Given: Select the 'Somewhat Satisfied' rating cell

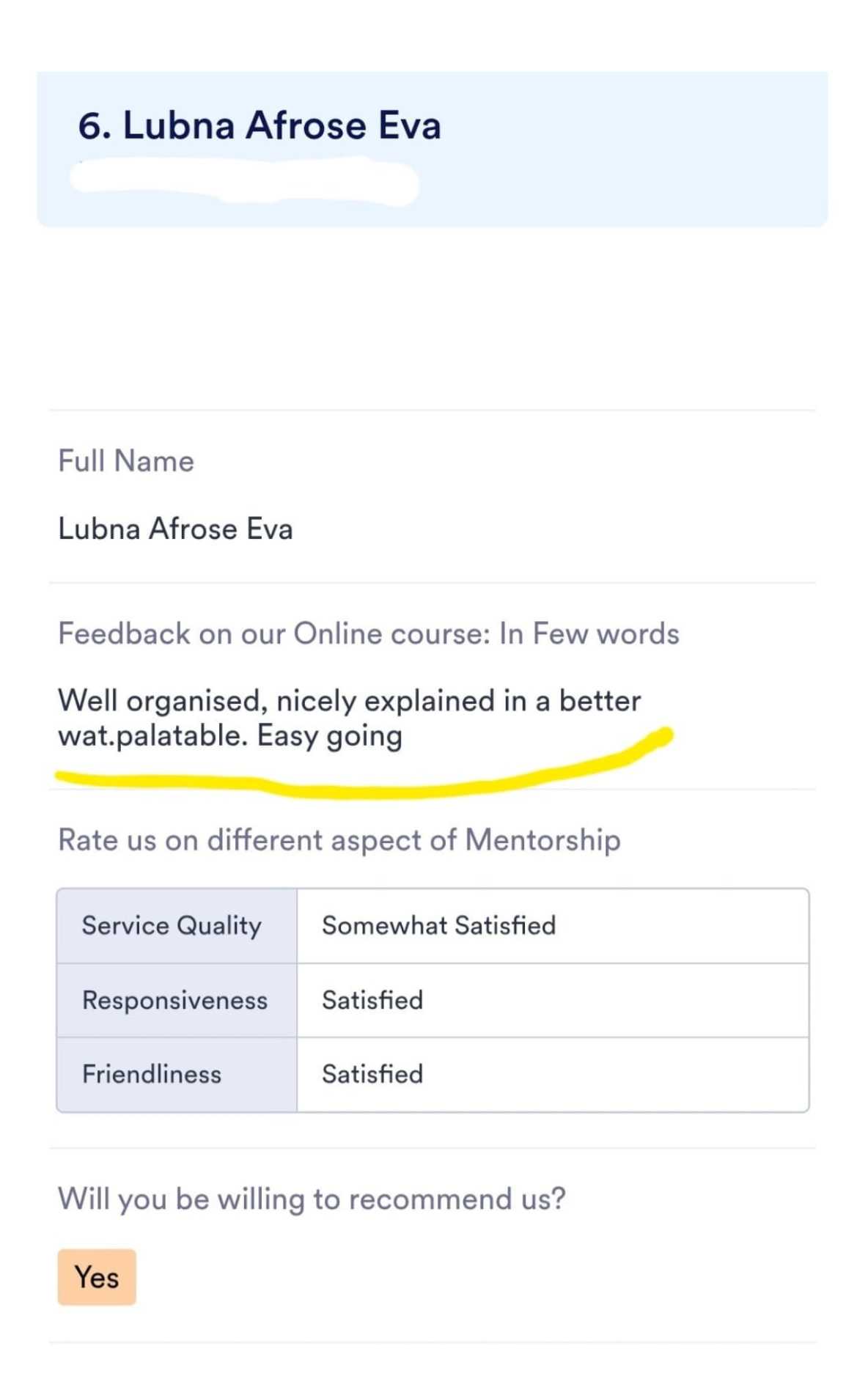Looking at the screenshot, I should pos(553,926).
